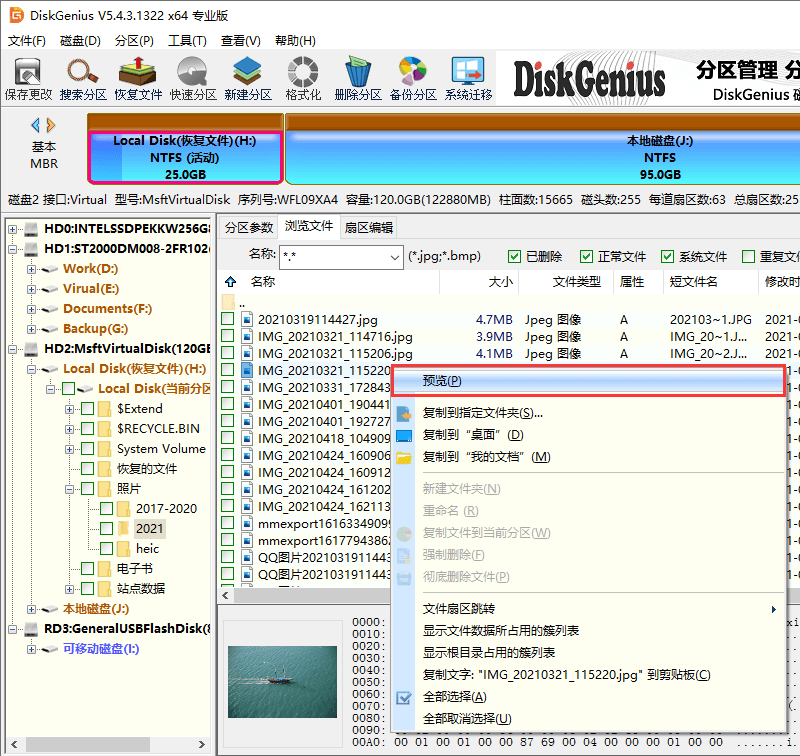Toggle the 系统文件 (system files) checkbox
The image size is (800, 756).
[667, 257]
